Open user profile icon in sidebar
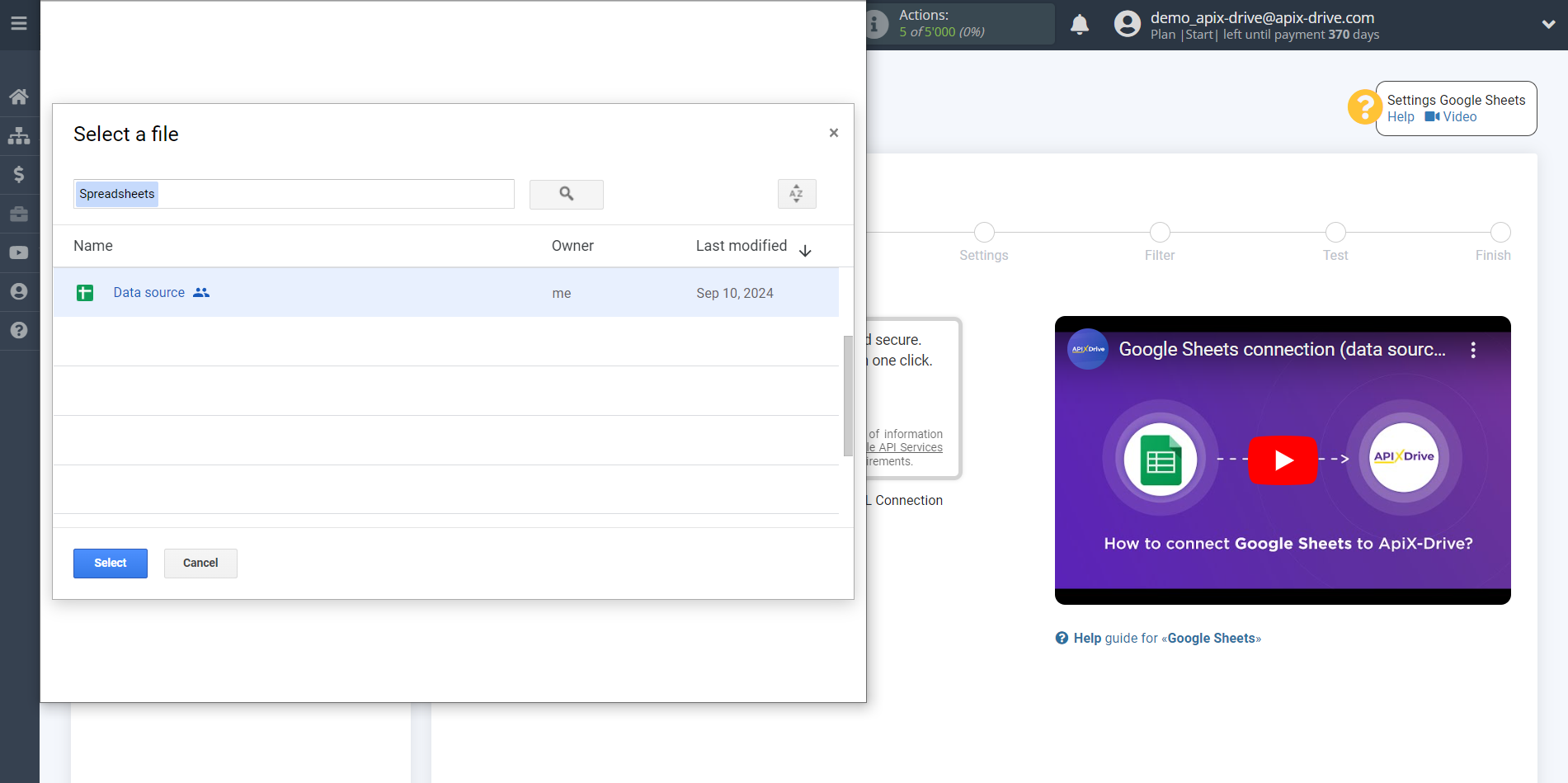 19,291
